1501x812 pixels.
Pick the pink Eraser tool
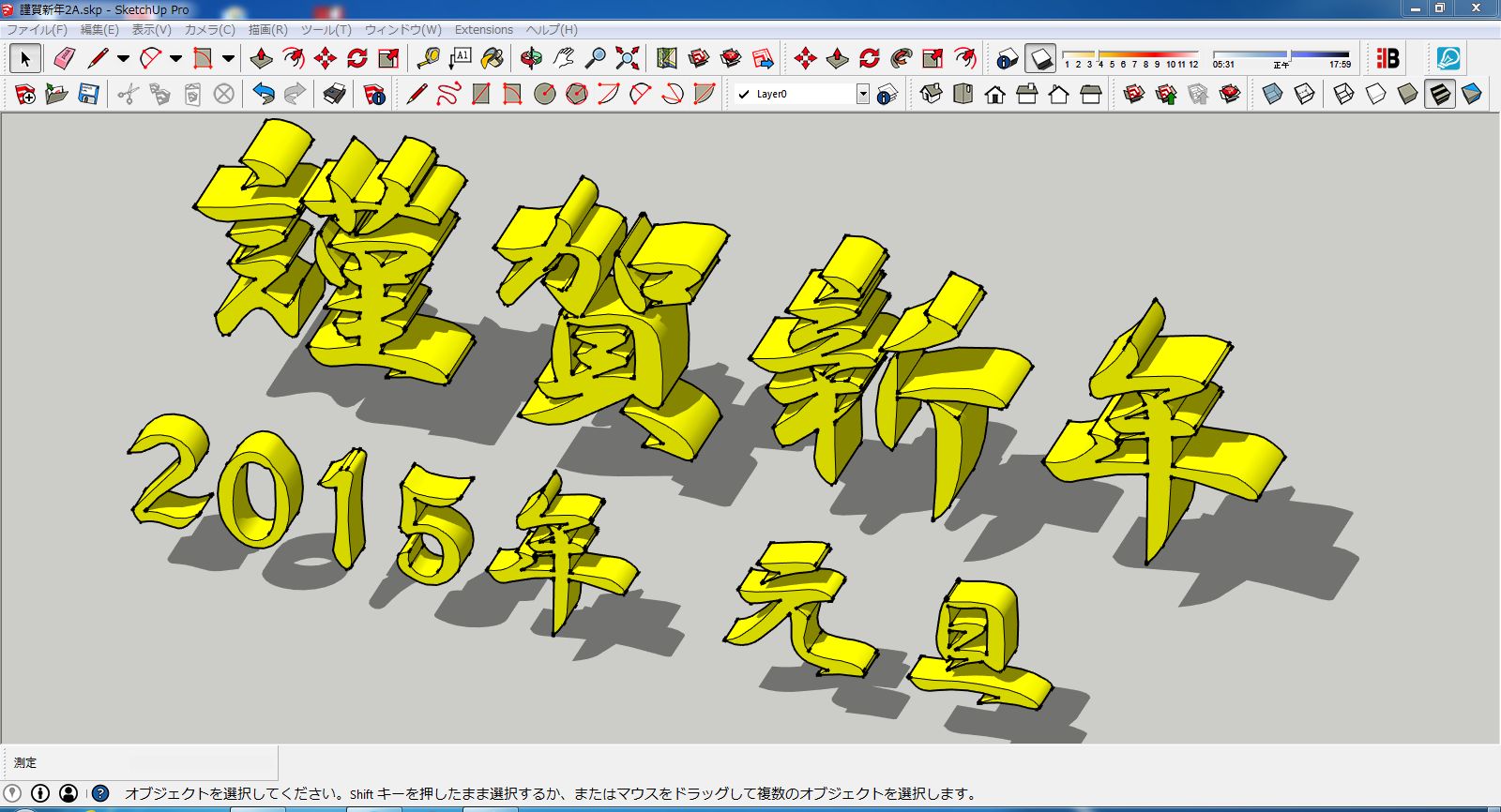click(64, 59)
